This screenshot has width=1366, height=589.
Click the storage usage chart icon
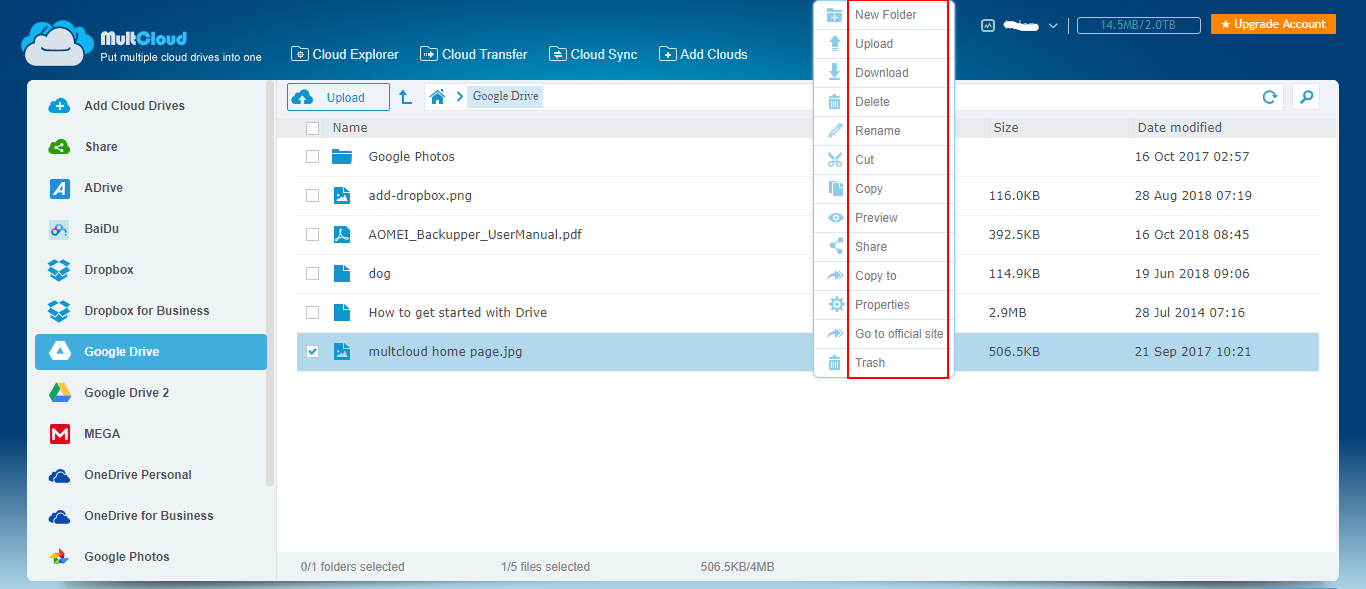pyautogui.click(x=988, y=26)
